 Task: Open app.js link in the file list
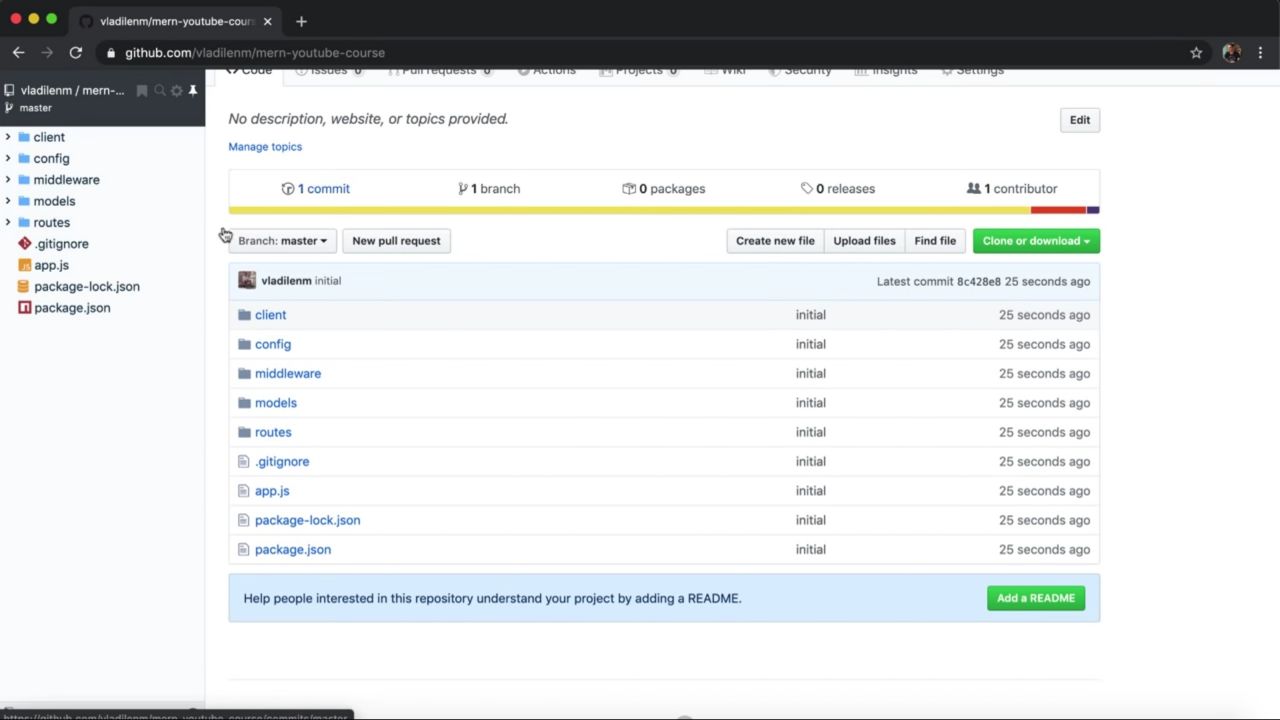272,491
